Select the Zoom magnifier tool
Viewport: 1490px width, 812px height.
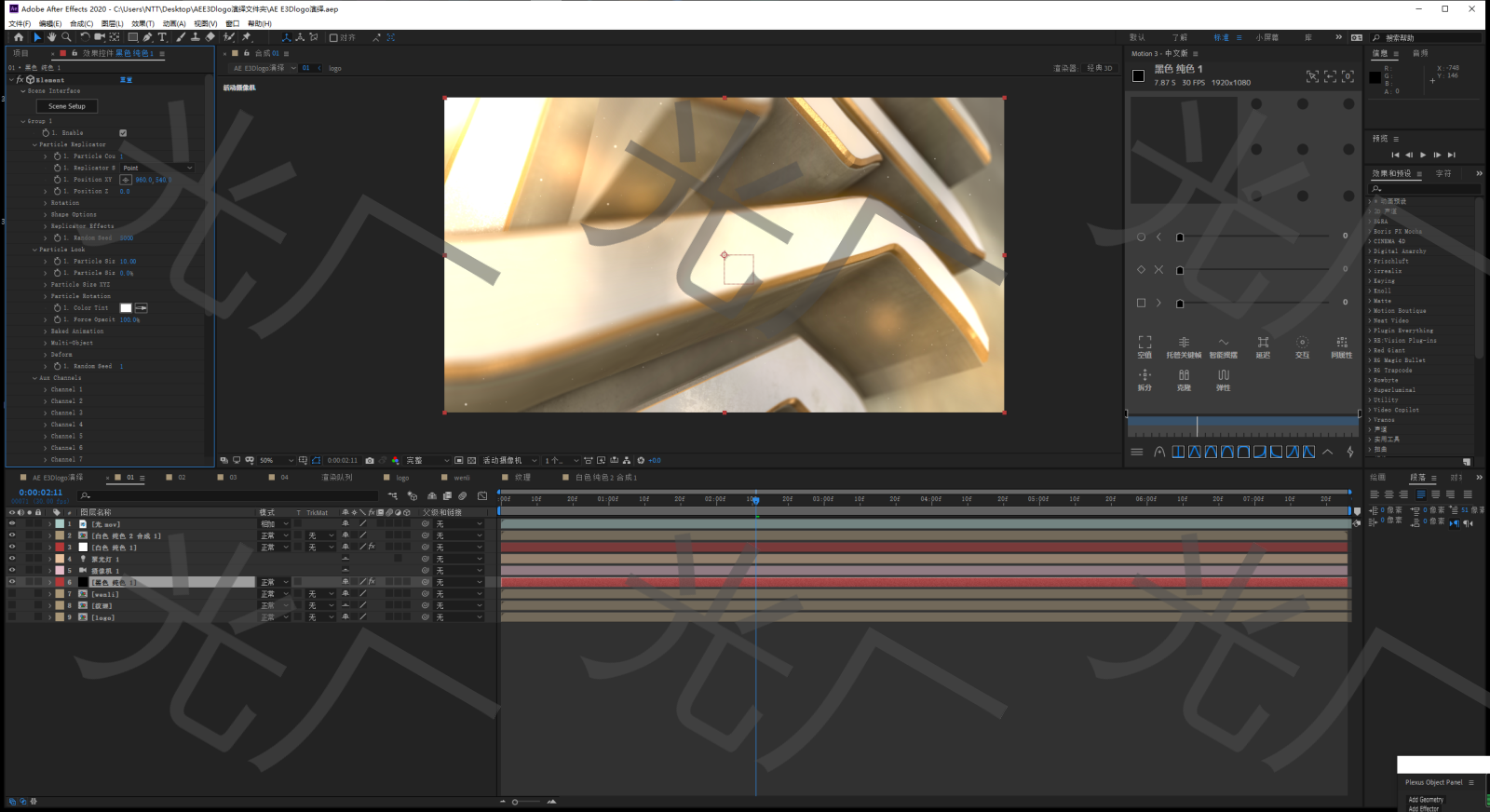coord(64,37)
